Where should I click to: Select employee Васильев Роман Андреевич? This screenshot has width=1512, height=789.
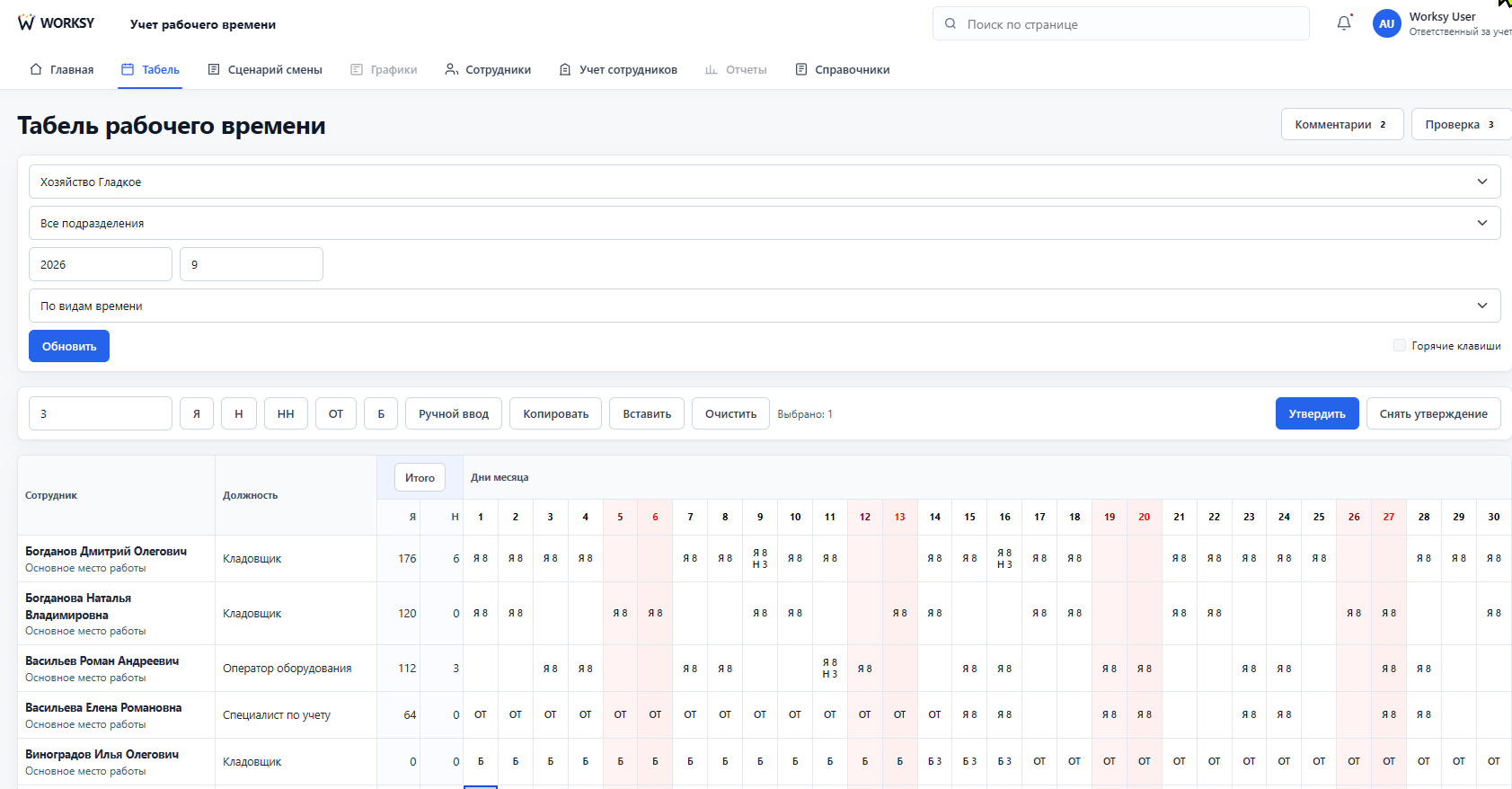pos(102,660)
